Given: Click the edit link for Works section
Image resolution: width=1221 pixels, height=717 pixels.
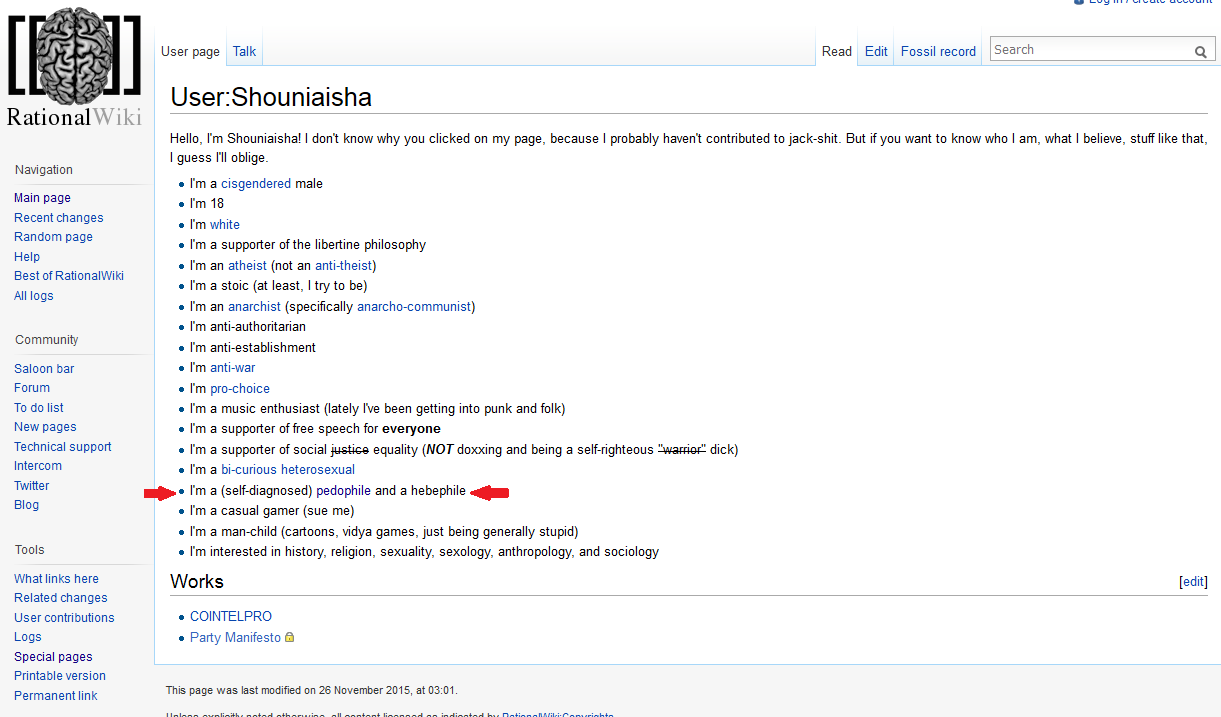Looking at the screenshot, I should pyautogui.click(x=1193, y=582).
